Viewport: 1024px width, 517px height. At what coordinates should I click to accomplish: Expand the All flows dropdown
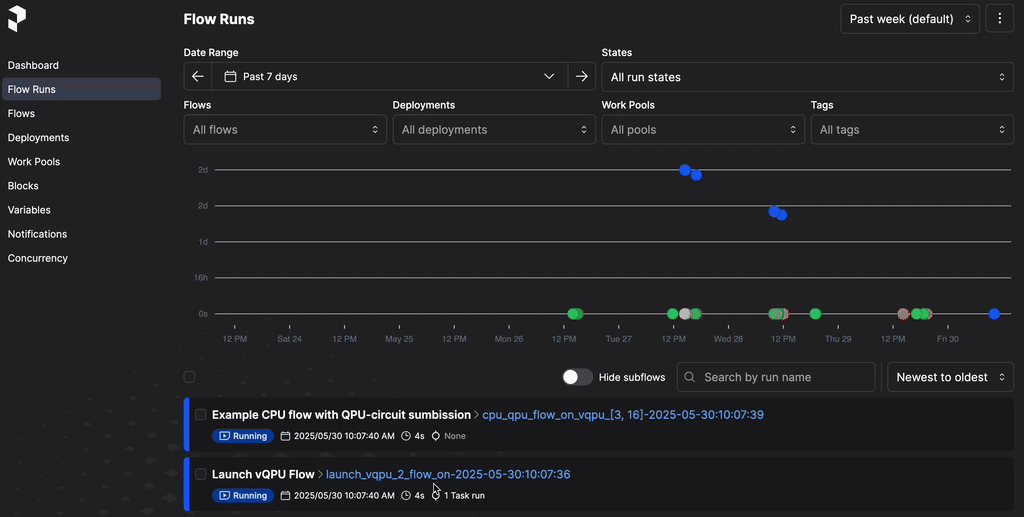285,130
